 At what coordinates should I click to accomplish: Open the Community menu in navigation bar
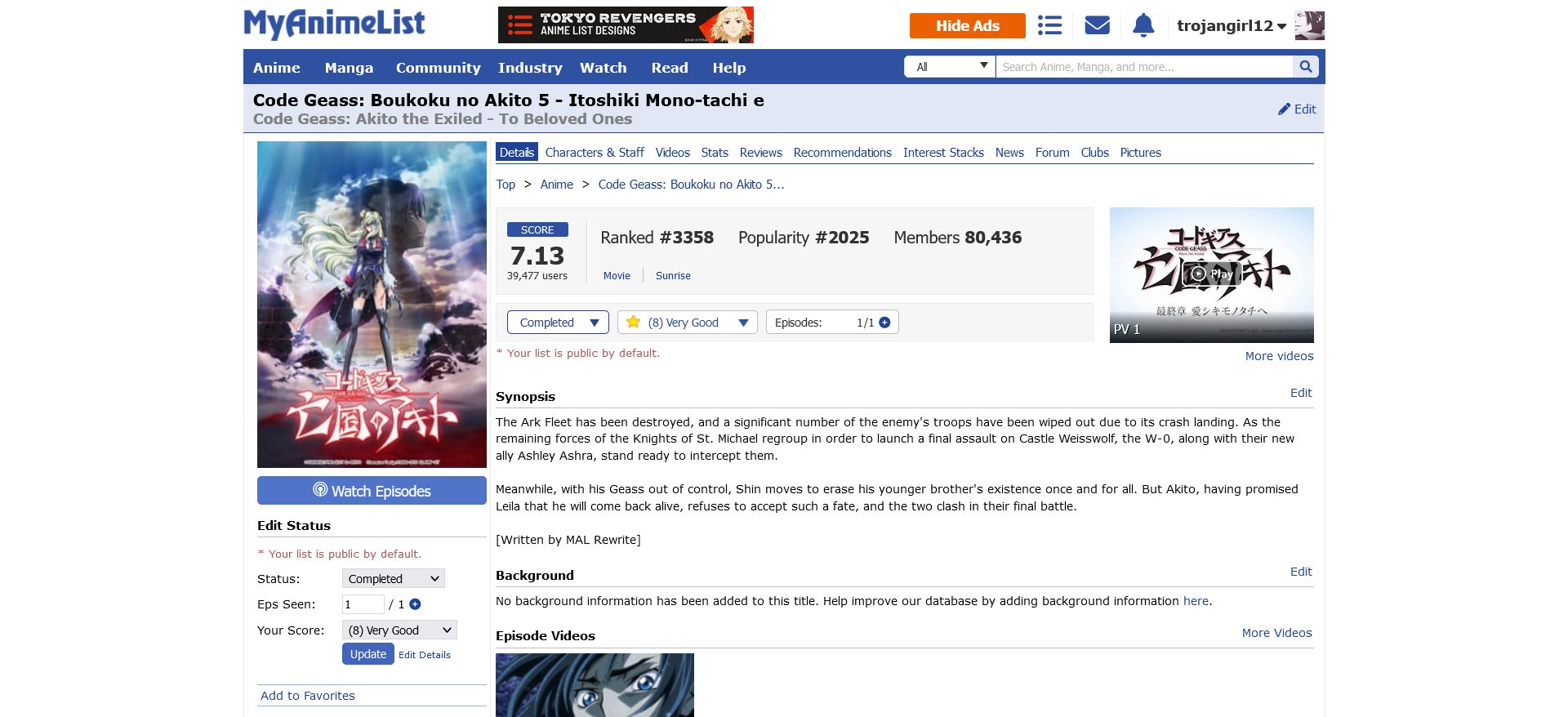[438, 68]
